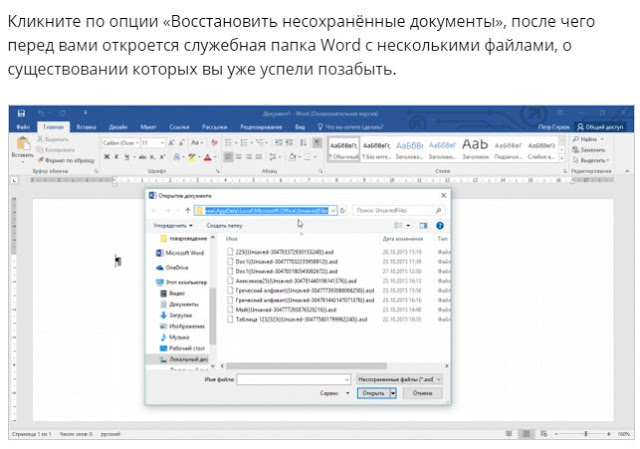Toggle the preview pane icon in the dialog
This screenshot has height=449, width=640.
(x=422, y=227)
